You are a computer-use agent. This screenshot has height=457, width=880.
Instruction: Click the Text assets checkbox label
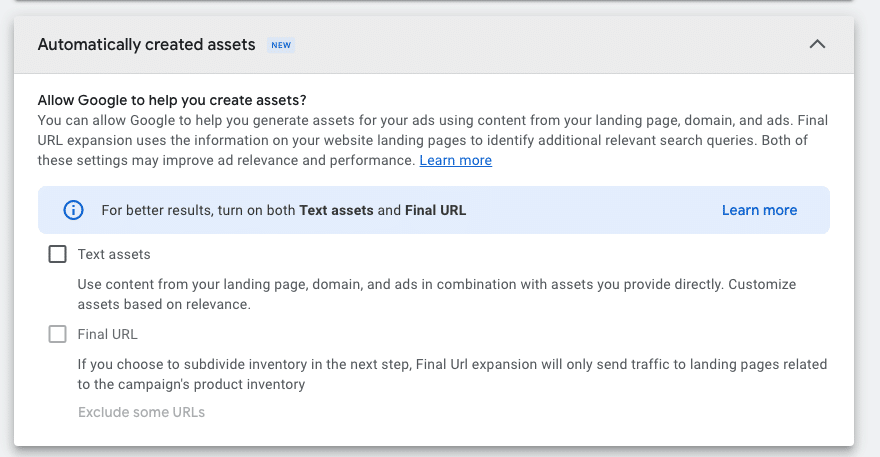click(x=114, y=254)
